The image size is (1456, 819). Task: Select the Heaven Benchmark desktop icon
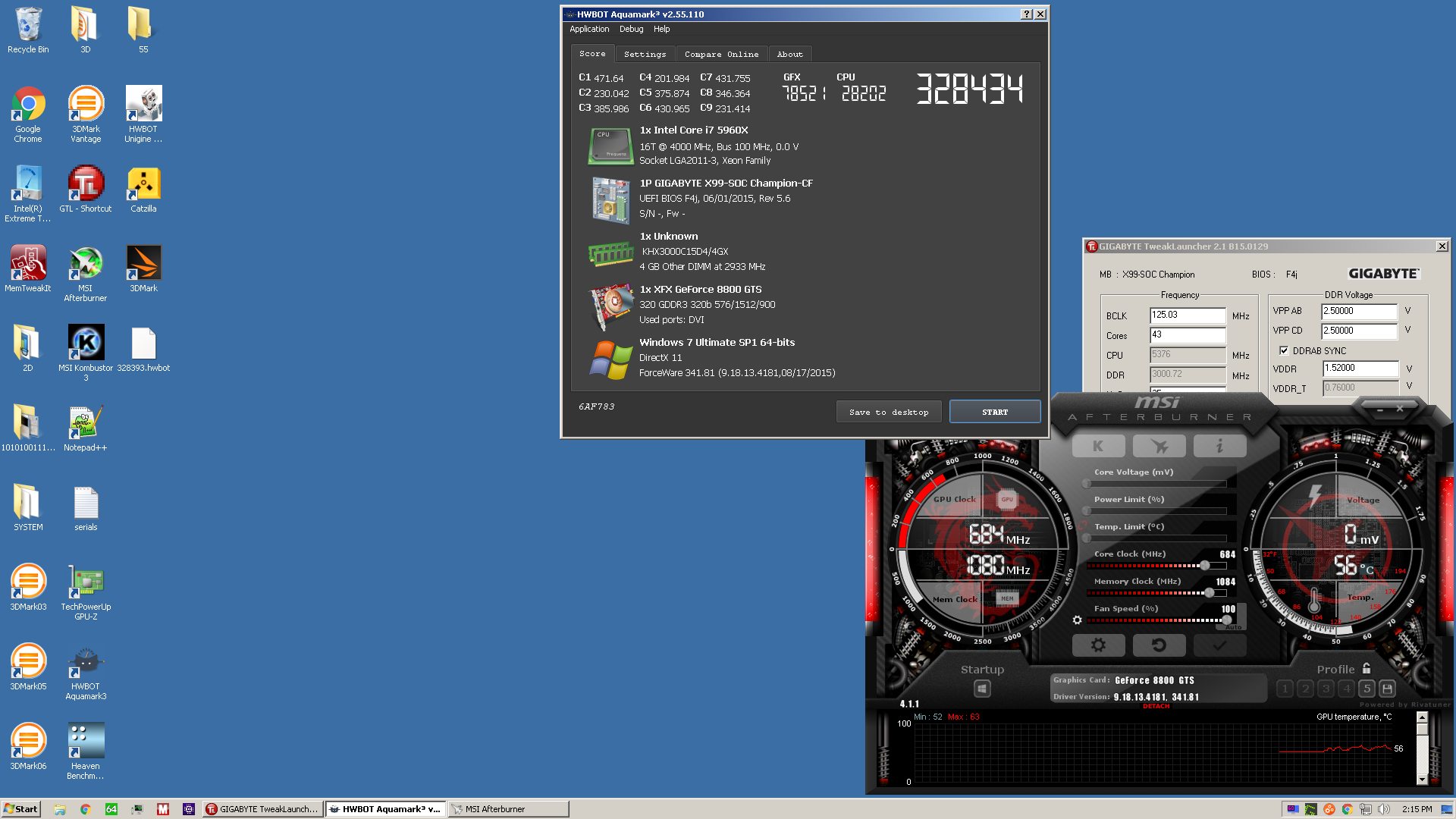coord(86,751)
